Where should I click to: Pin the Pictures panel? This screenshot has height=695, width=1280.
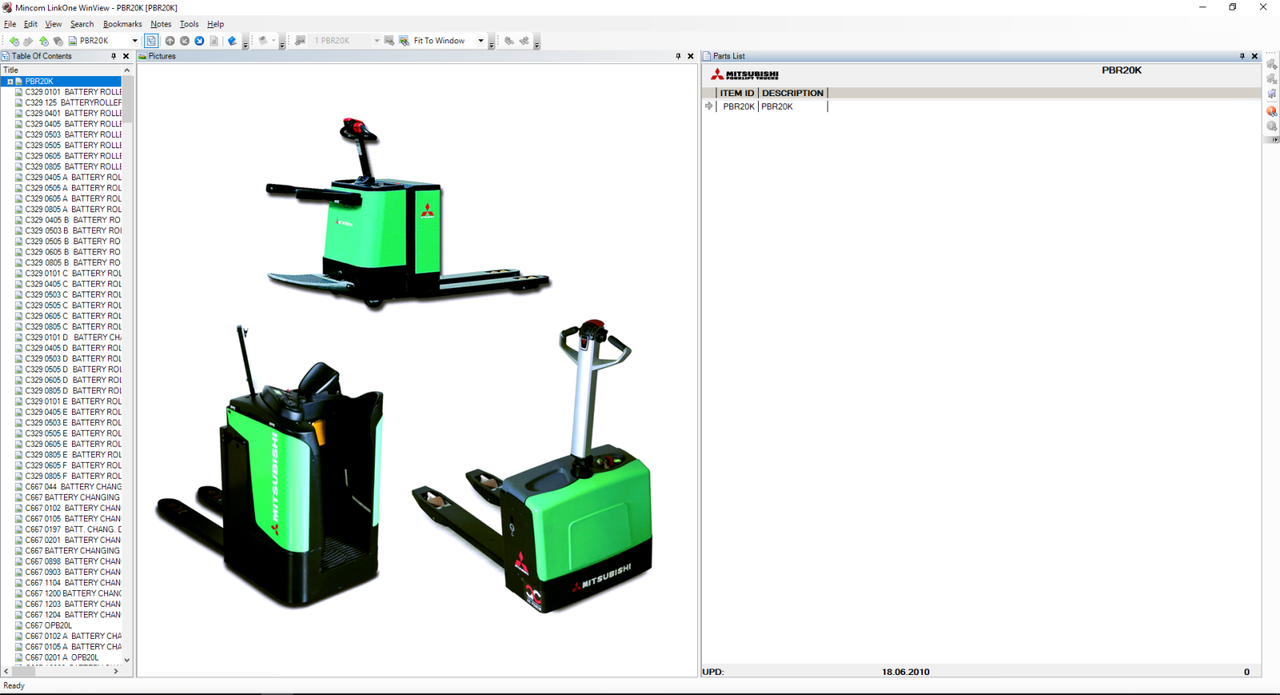(x=678, y=56)
